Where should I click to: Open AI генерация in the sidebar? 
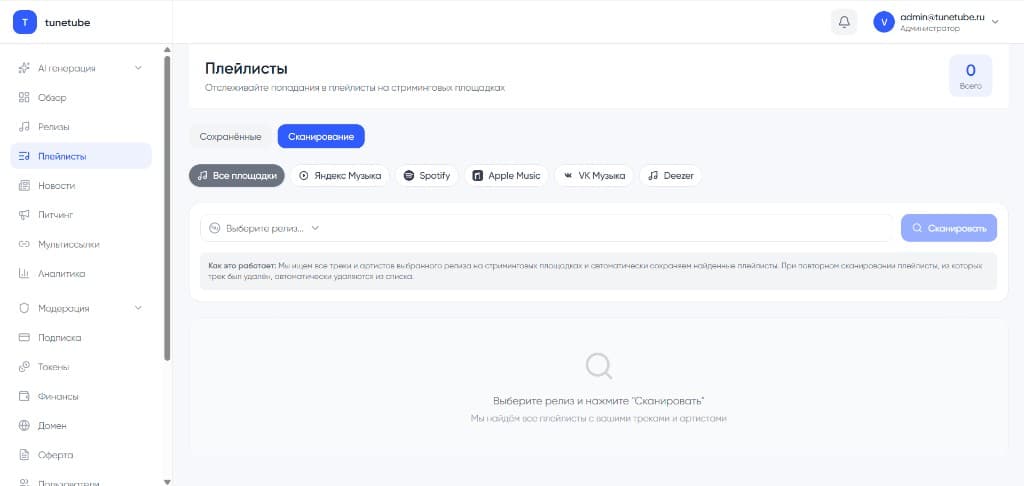[x=81, y=68]
